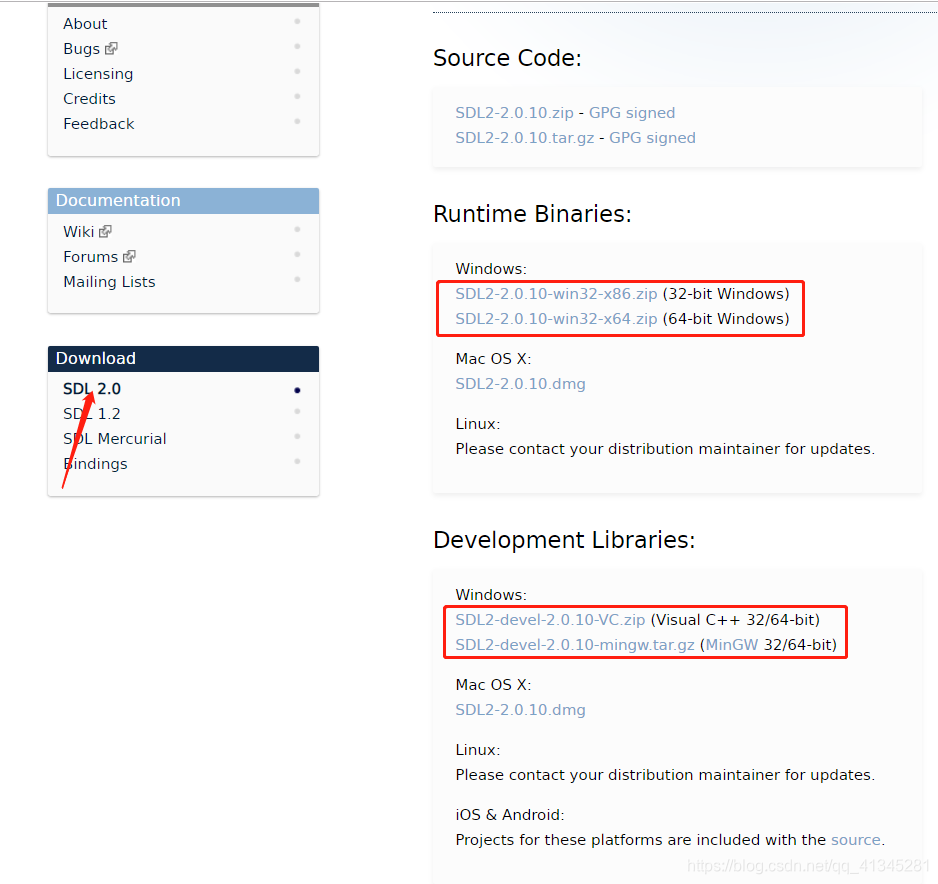This screenshot has width=938, height=884.
Task: Download SDL2-2.0.10.dmg under Runtime Binaries
Action: click(x=520, y=384)
